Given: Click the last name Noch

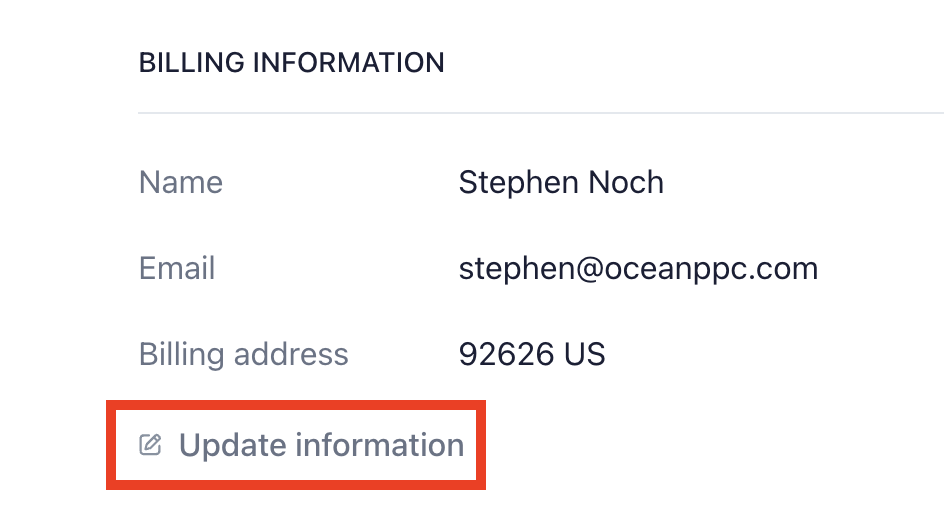Looking at the screenshot, I should [x=626, y=182].
